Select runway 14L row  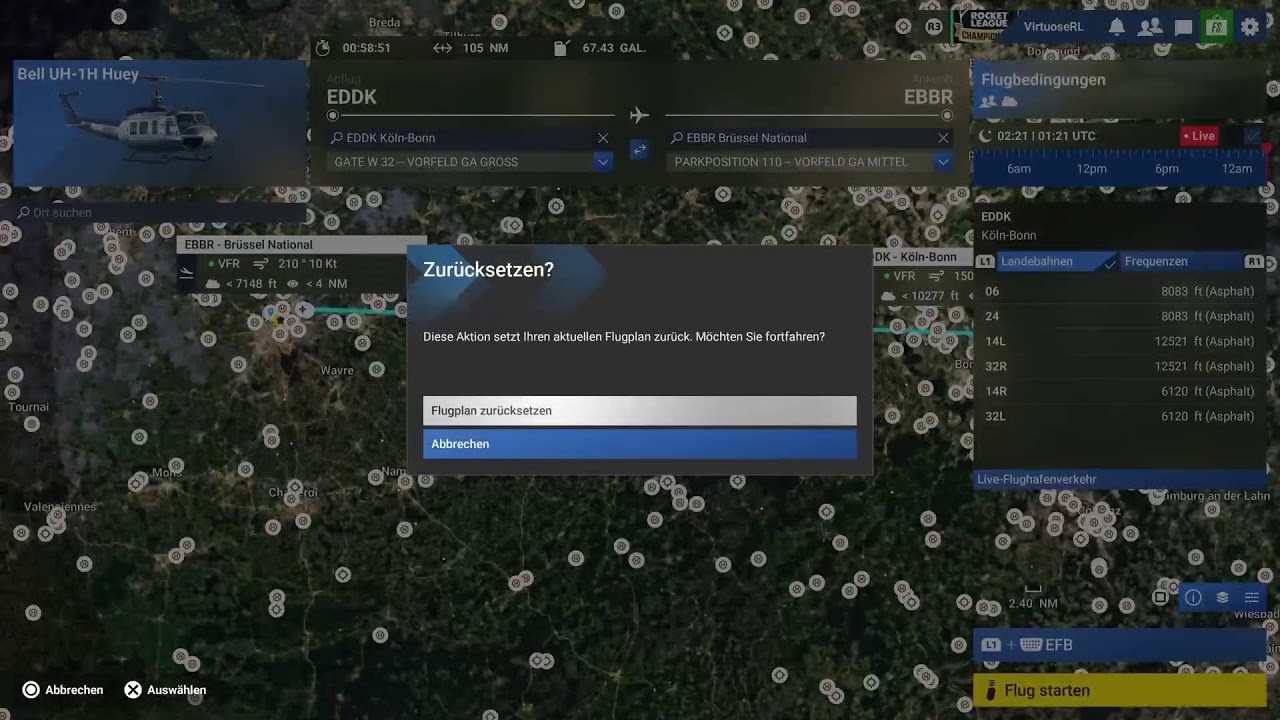1120,342
